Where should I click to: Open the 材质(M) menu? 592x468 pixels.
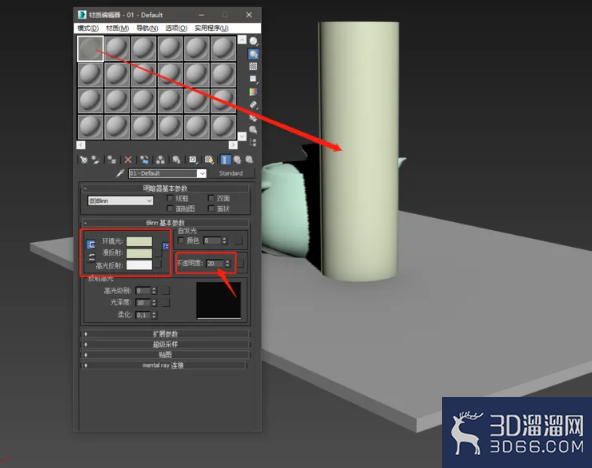[117, 28]
